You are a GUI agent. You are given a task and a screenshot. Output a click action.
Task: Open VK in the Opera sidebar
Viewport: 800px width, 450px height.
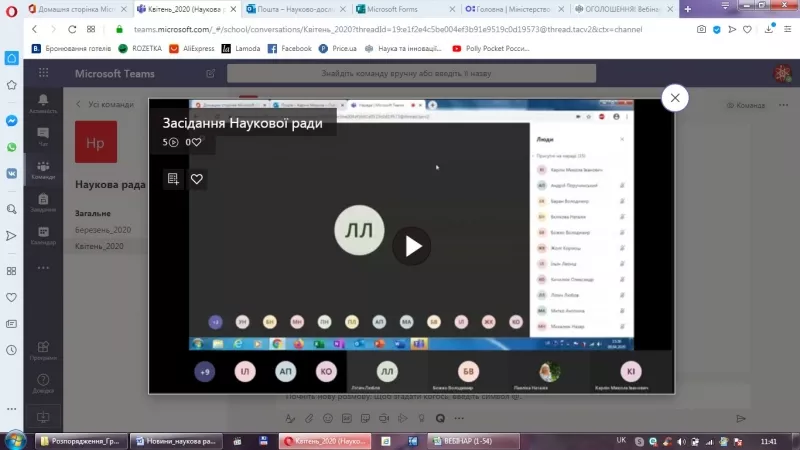11,173
